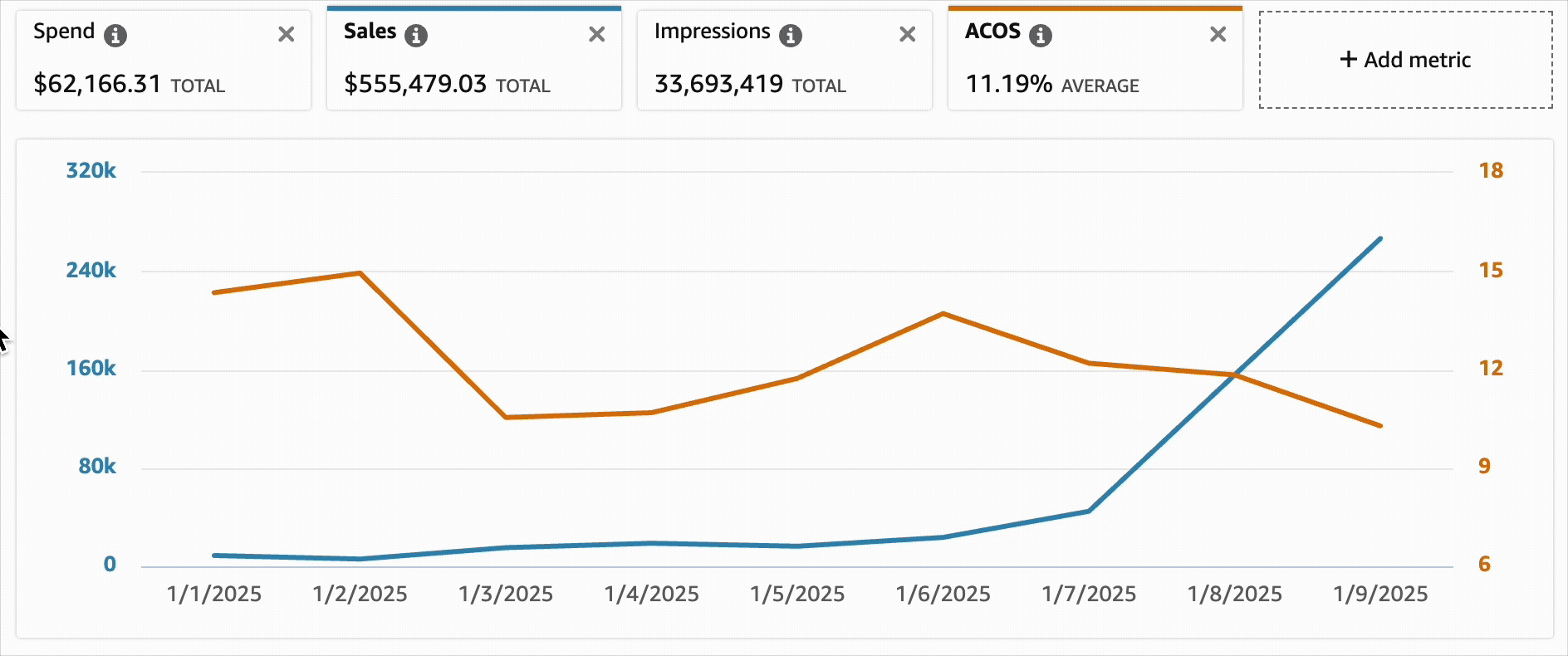Remove the Spend metric card

tap(287, 35)
